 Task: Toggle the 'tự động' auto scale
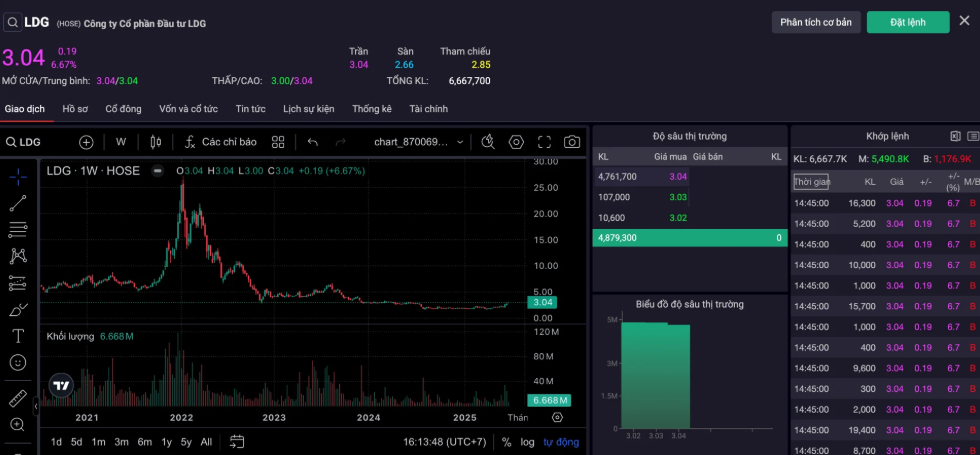(x=561, y=442)
